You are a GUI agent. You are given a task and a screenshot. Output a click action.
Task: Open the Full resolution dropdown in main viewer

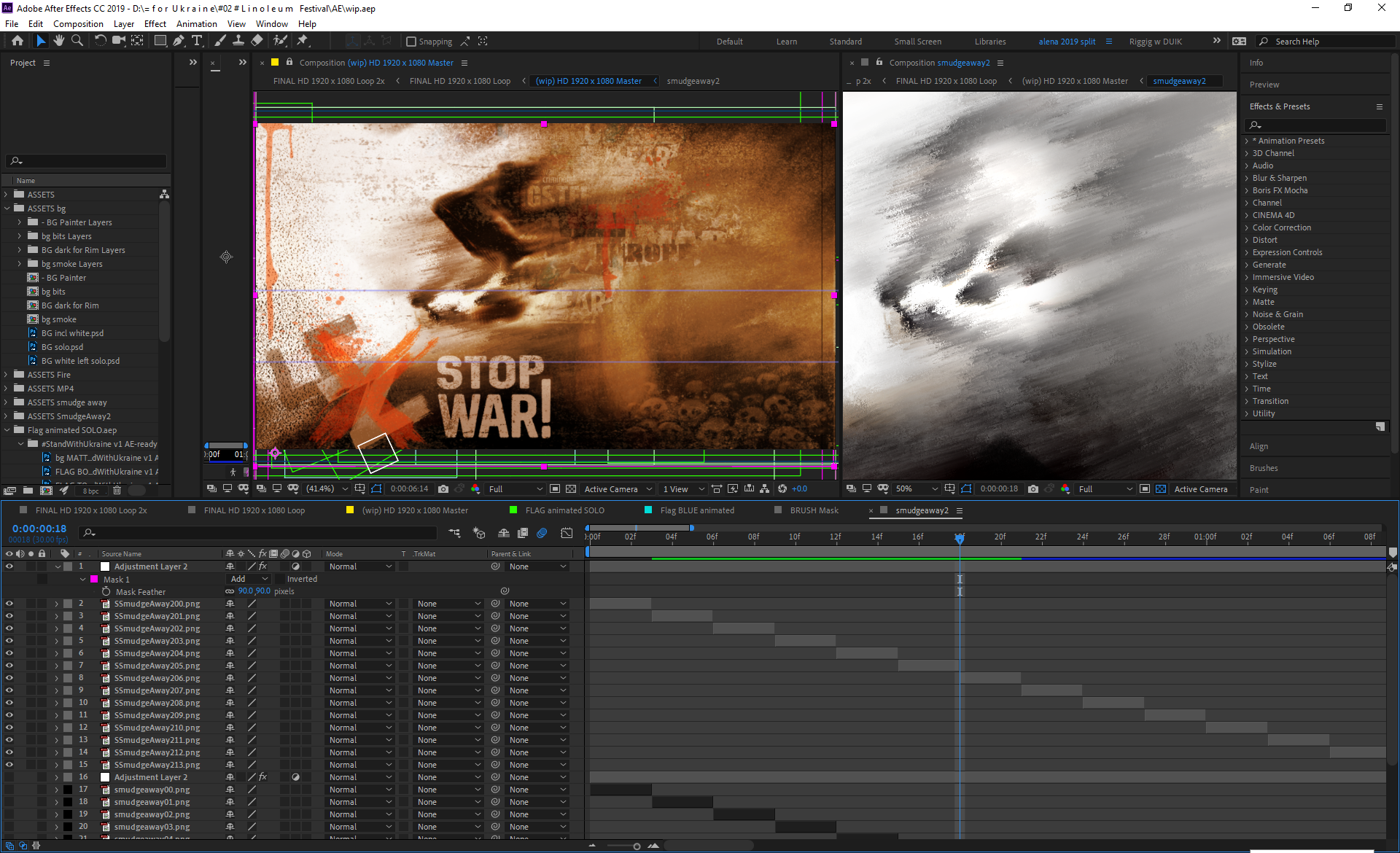coord(516,489)
